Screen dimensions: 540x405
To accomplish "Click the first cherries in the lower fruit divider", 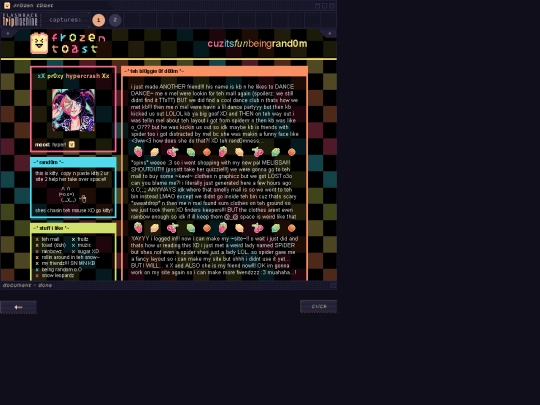I will coord(172,228).
